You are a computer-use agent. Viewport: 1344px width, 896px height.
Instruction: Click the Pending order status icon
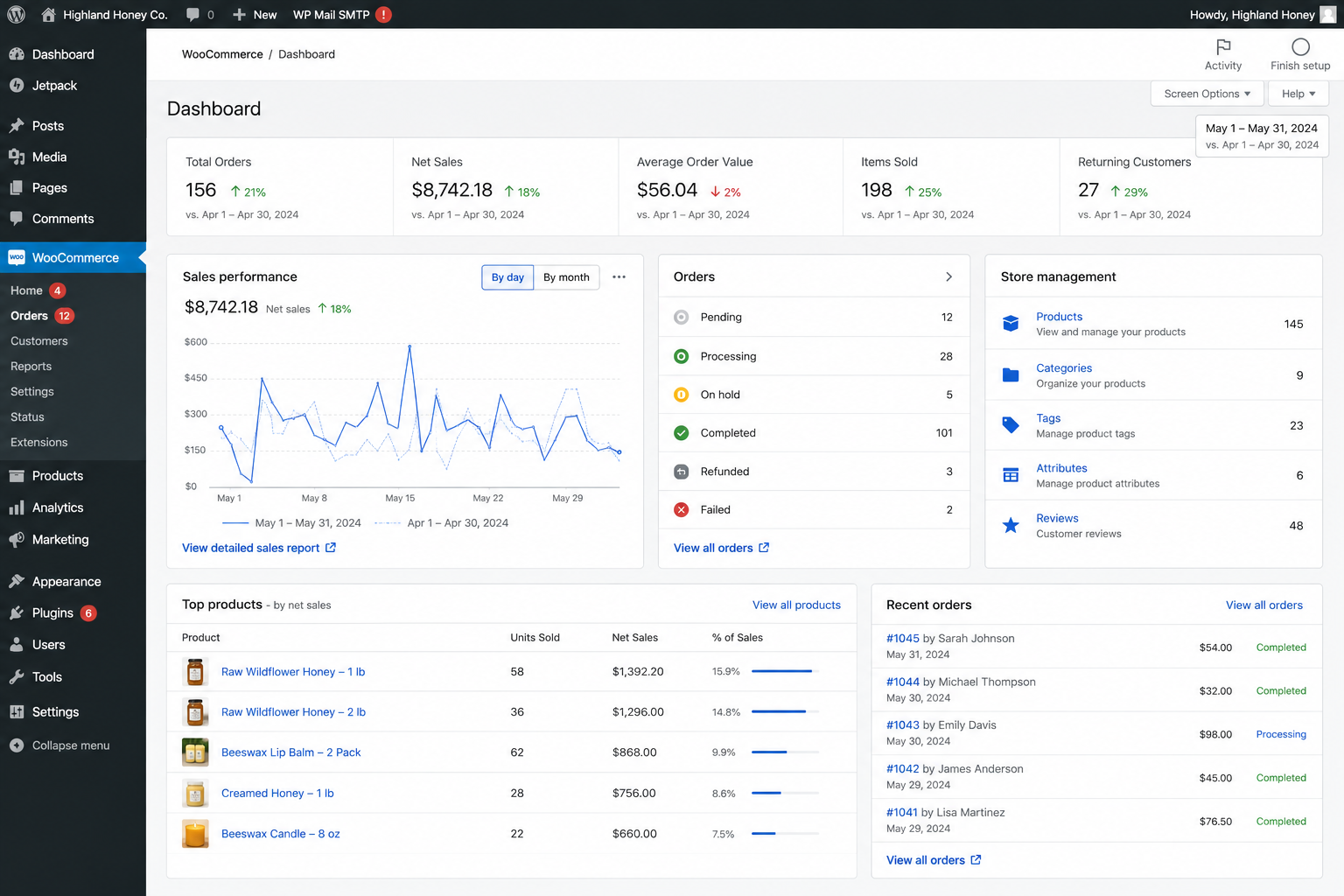tap(681, 317)
